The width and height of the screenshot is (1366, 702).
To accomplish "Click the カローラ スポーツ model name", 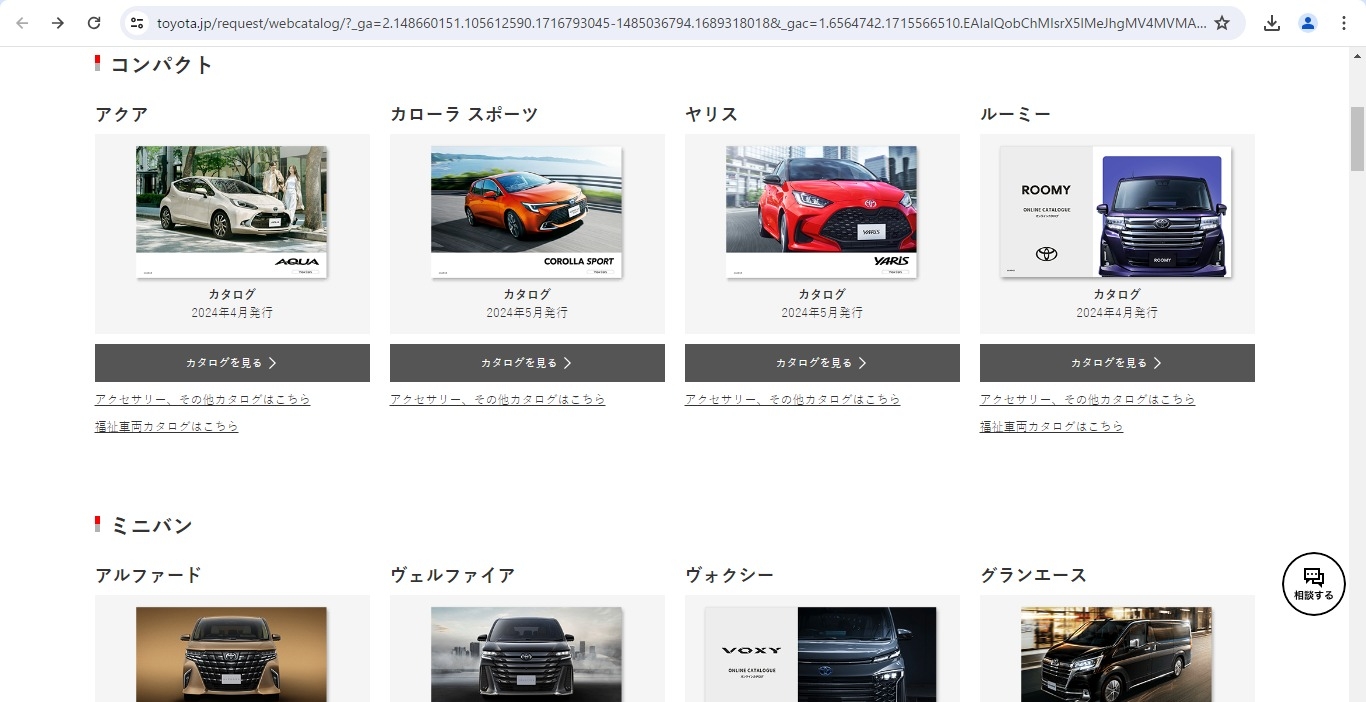I will (x=464, y=114).
